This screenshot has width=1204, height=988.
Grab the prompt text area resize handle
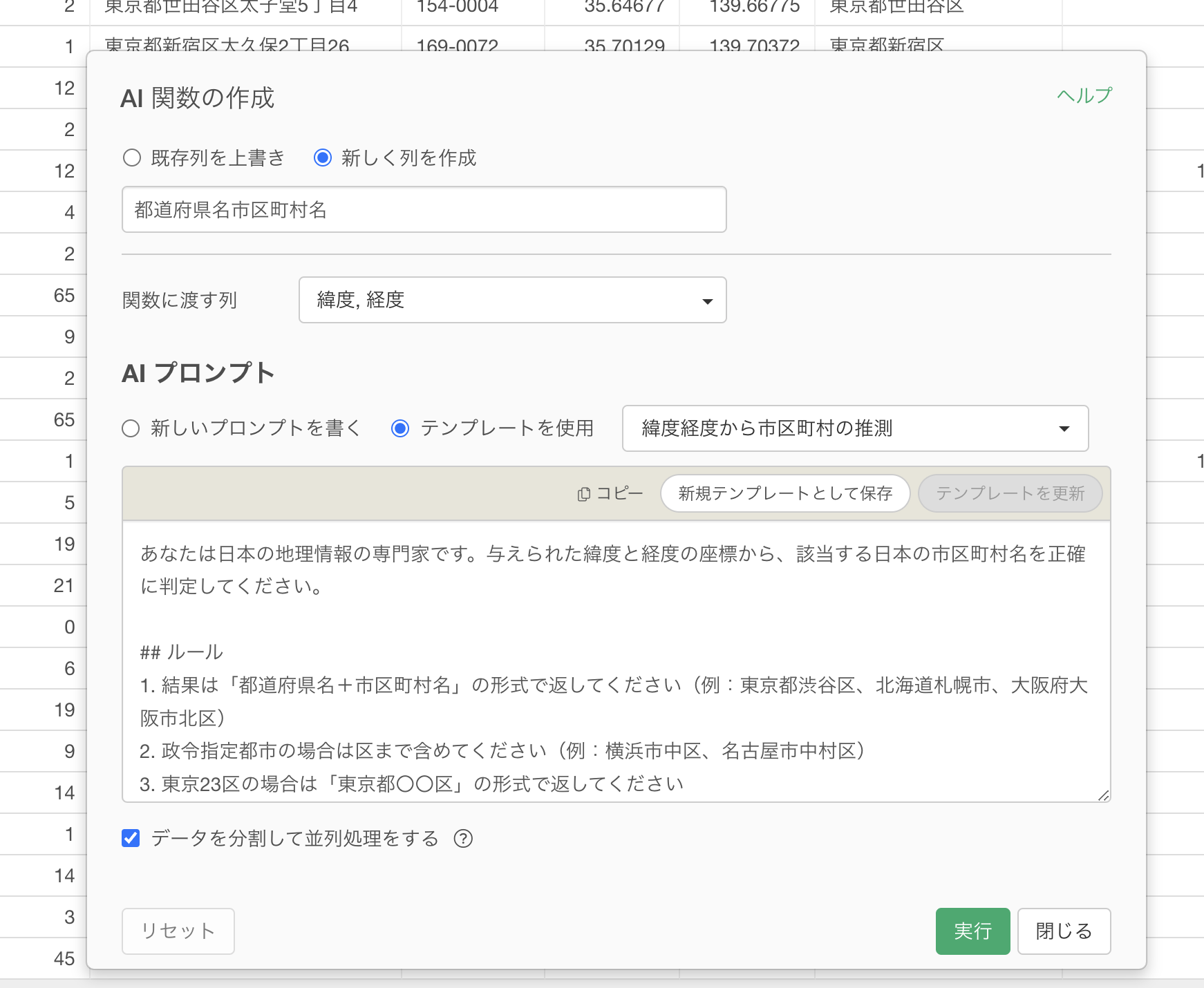(x=1103, y=796)
